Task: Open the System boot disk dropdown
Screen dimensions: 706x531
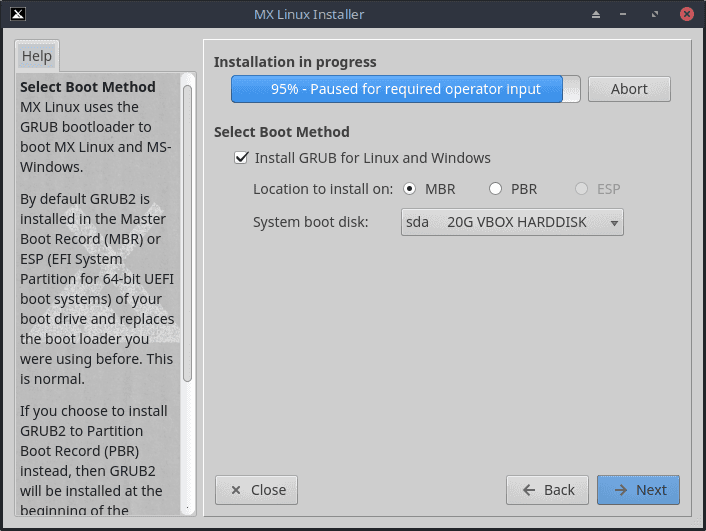Action: (x=512, y=222)
